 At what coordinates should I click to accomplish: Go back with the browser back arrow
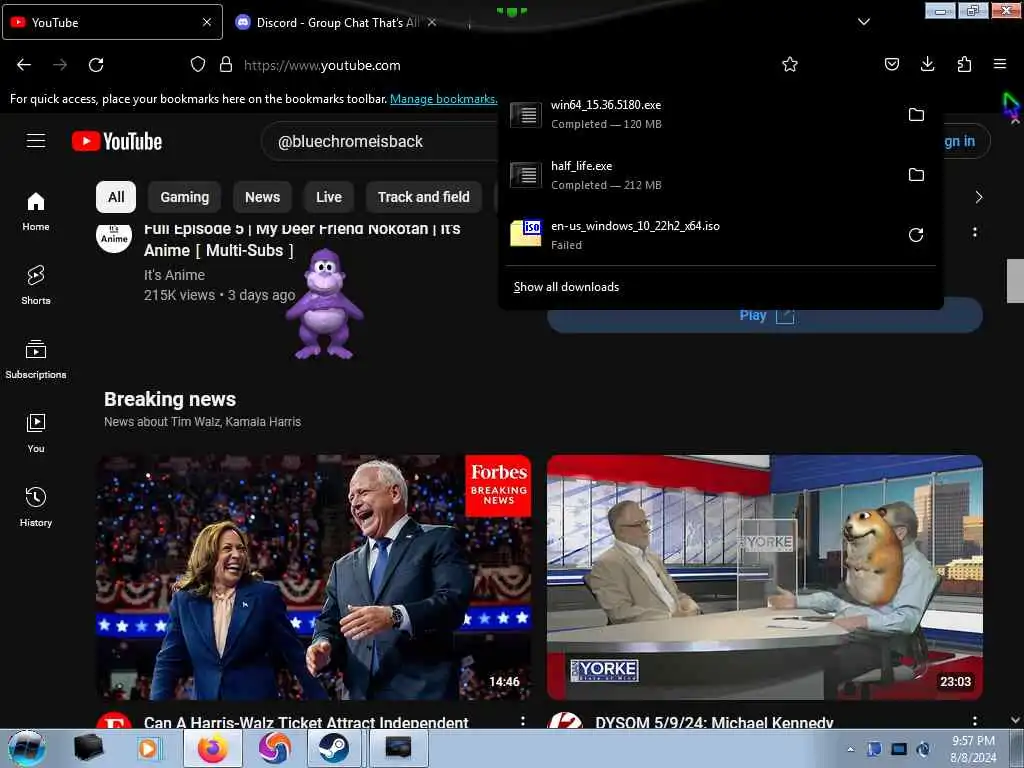click(24, 65)
